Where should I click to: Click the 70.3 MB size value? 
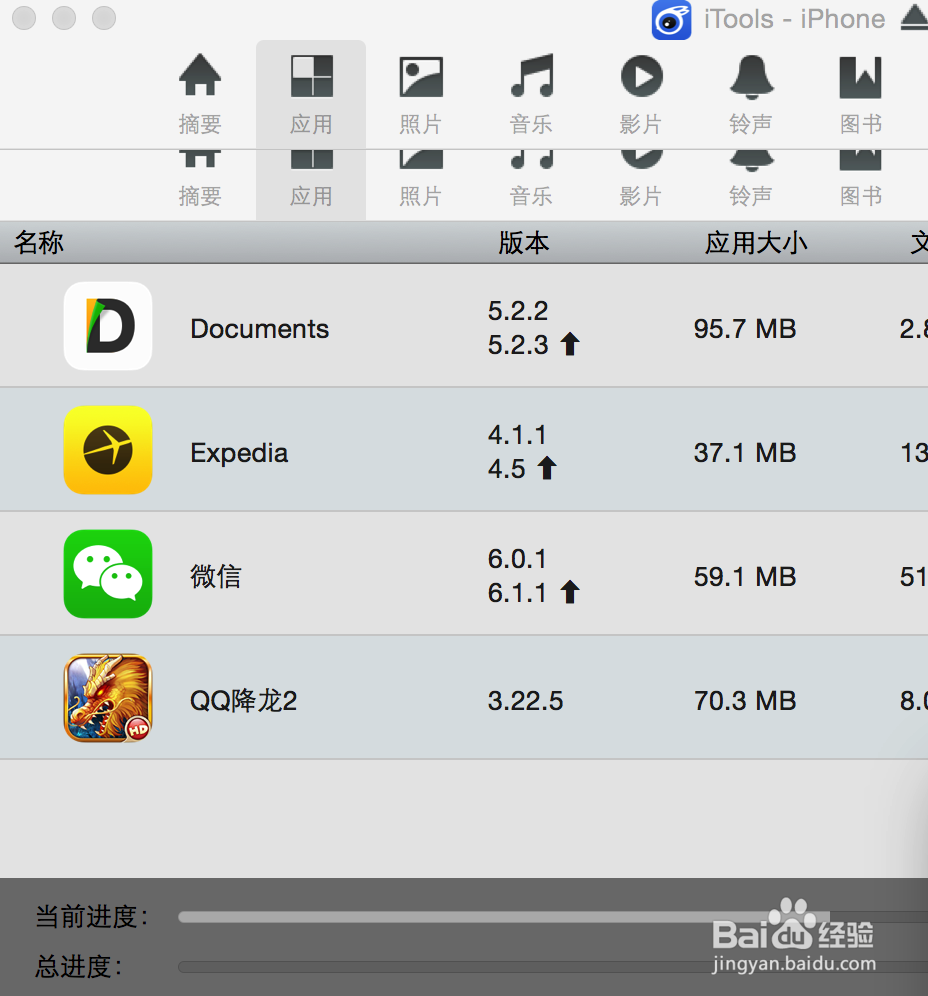click(745, 701)
